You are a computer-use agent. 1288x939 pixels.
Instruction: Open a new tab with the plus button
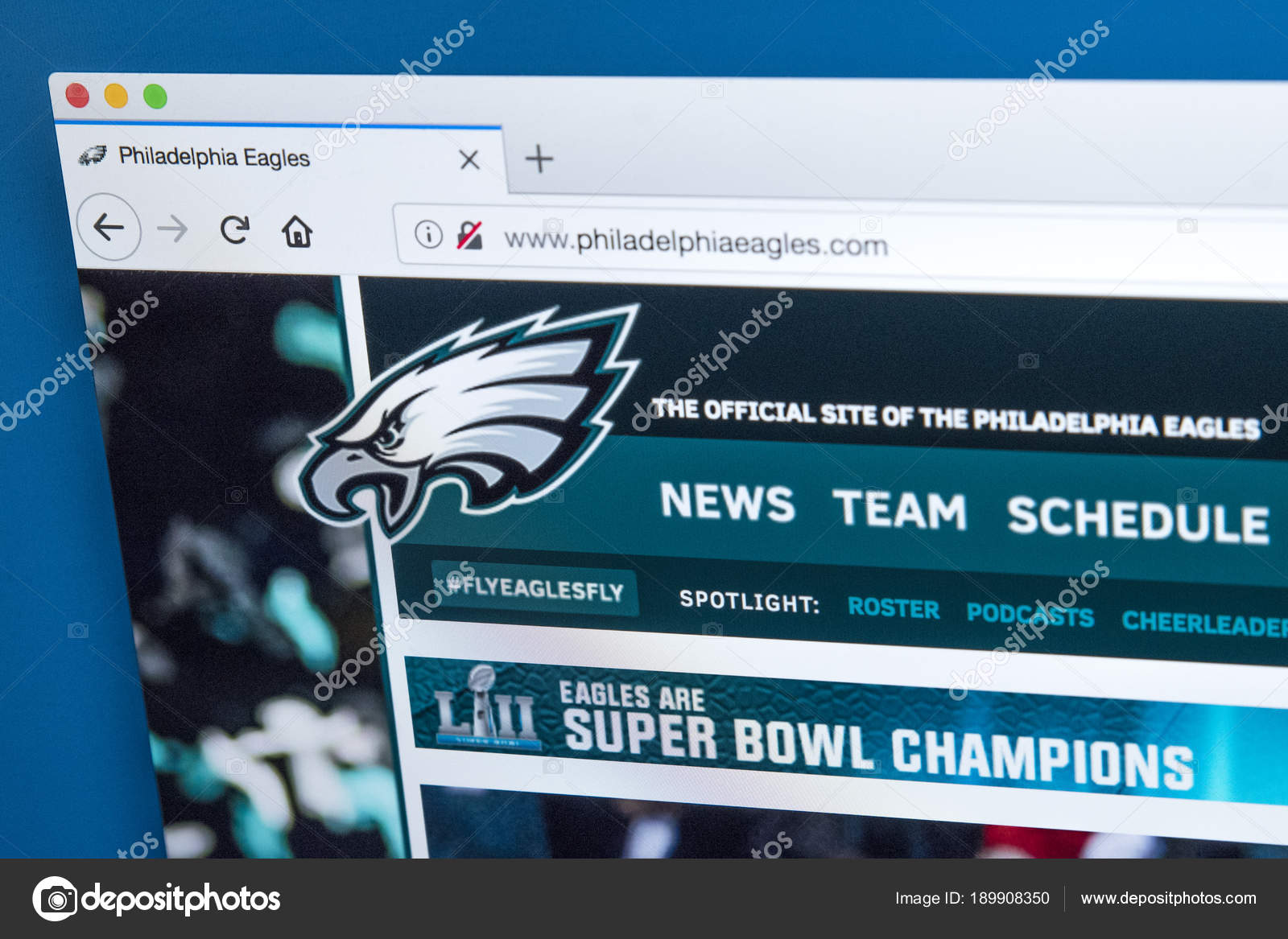coord(539,159)
